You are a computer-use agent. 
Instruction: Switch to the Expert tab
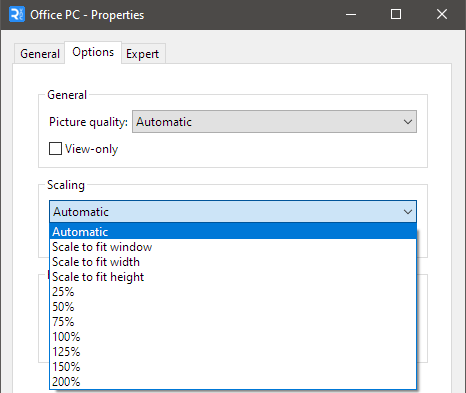coord(143,54)
